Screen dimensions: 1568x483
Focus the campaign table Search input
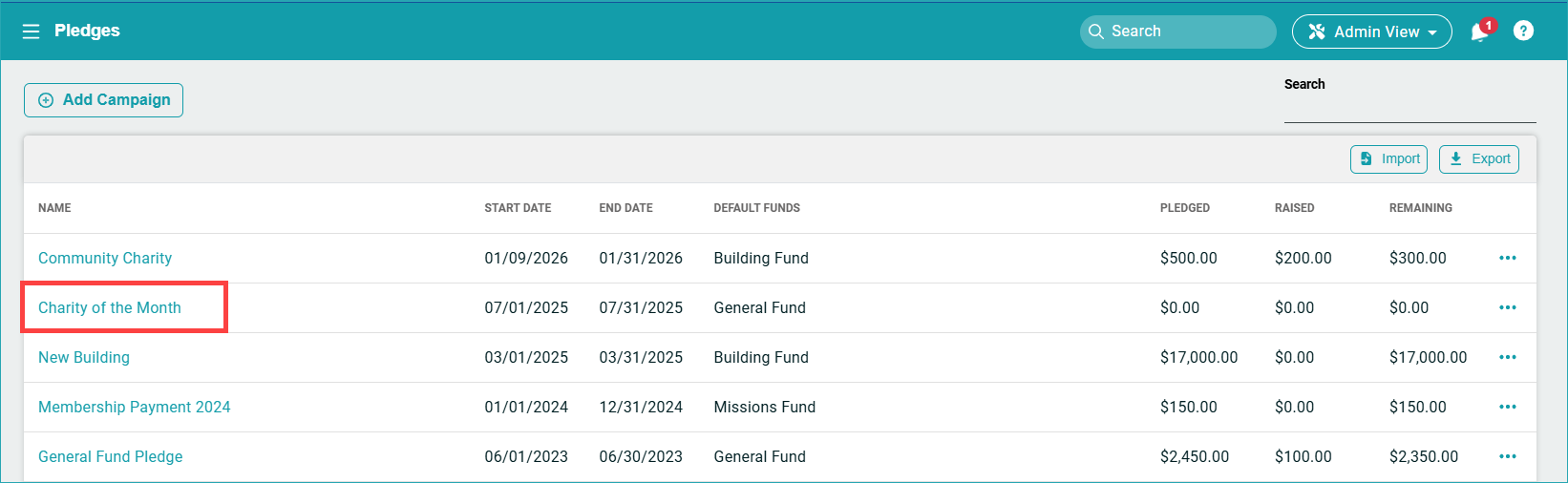[x=1409, y=109]
